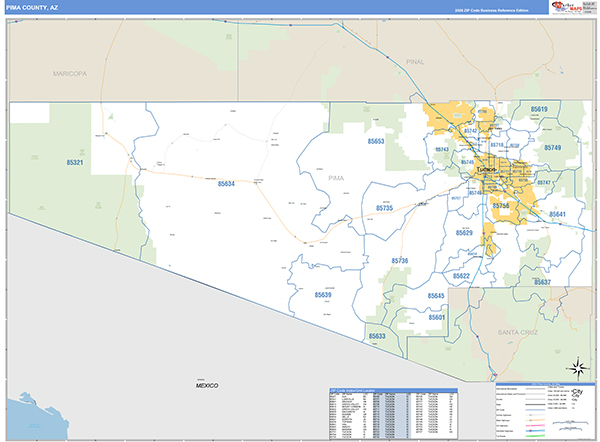Click the map legend box
Image resolution: width=600 pixels, height=442 pixels.
coord(546,411)
